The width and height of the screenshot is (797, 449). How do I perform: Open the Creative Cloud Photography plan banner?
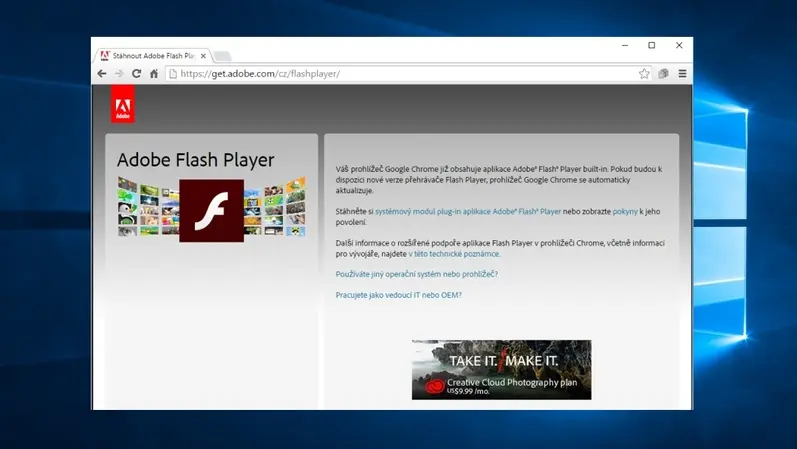[502, 370]
